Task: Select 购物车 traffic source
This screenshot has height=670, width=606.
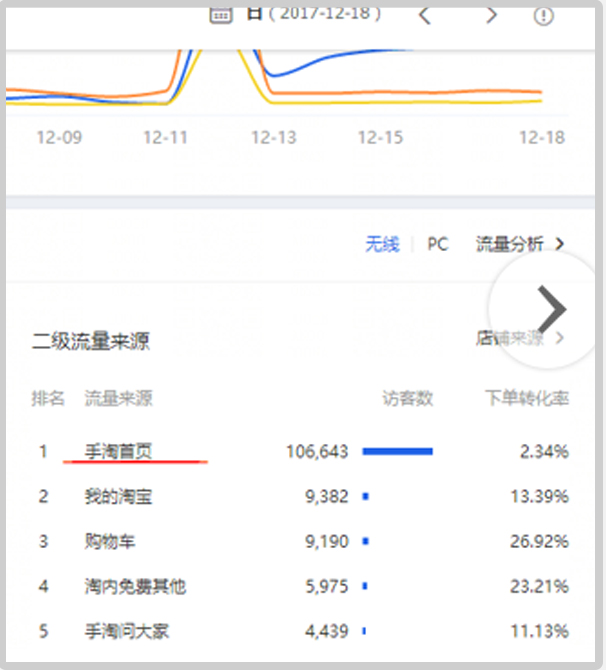Action: [110, 542]
